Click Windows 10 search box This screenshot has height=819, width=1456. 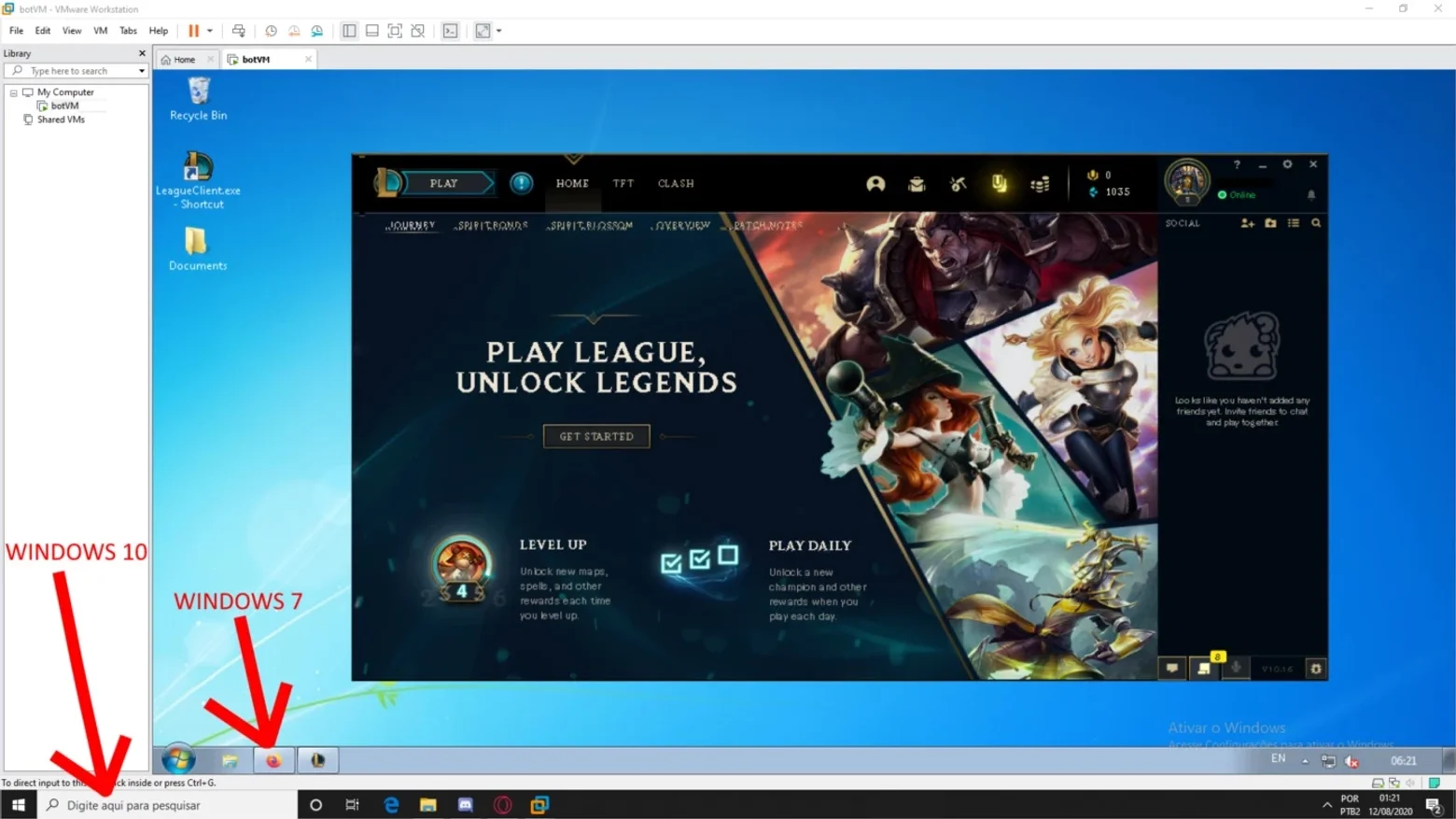[168, 805]
